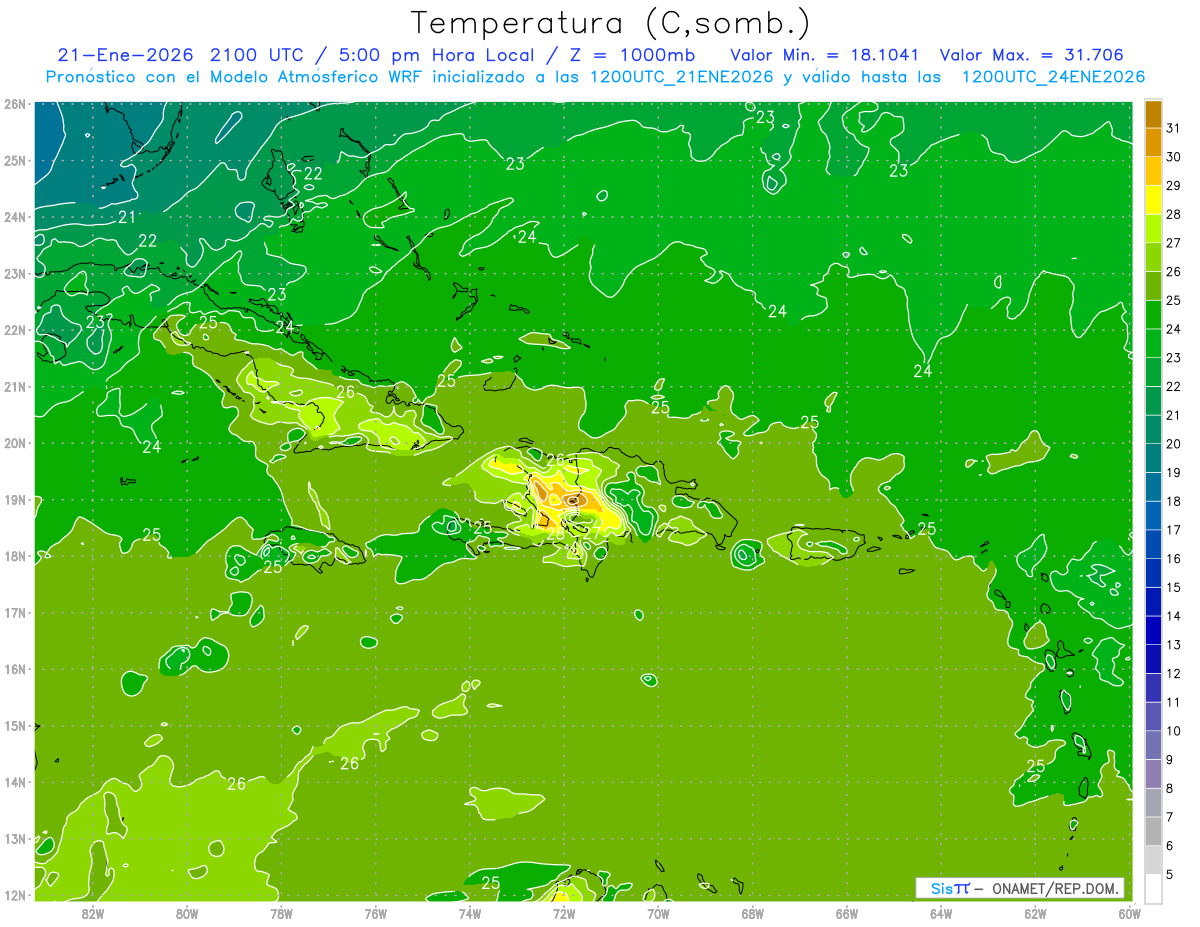Click the 'Valor Max. = 31.706' value
Viewport: 1200px width, 927px height.
pyautogui.click(x=1032, y=55)
